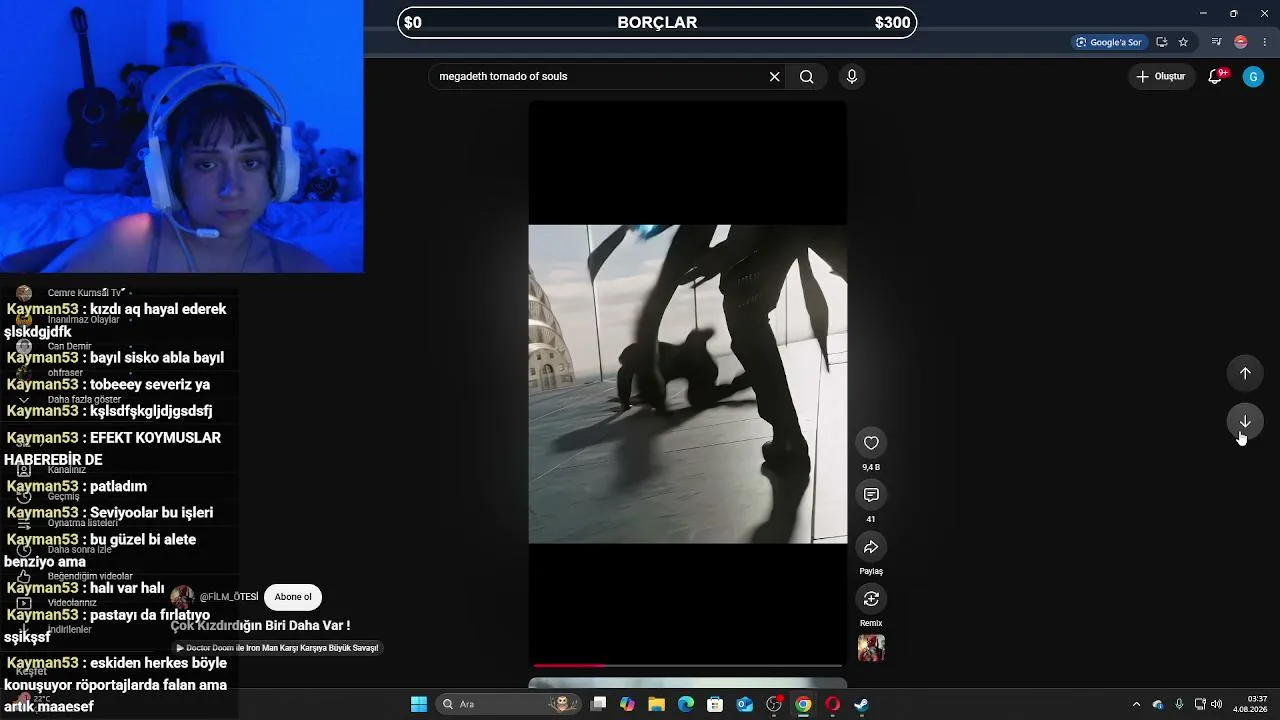Open the @FİLM_ÖTESİ channel avatar
1280x720 pixels.
click(182, 597)
